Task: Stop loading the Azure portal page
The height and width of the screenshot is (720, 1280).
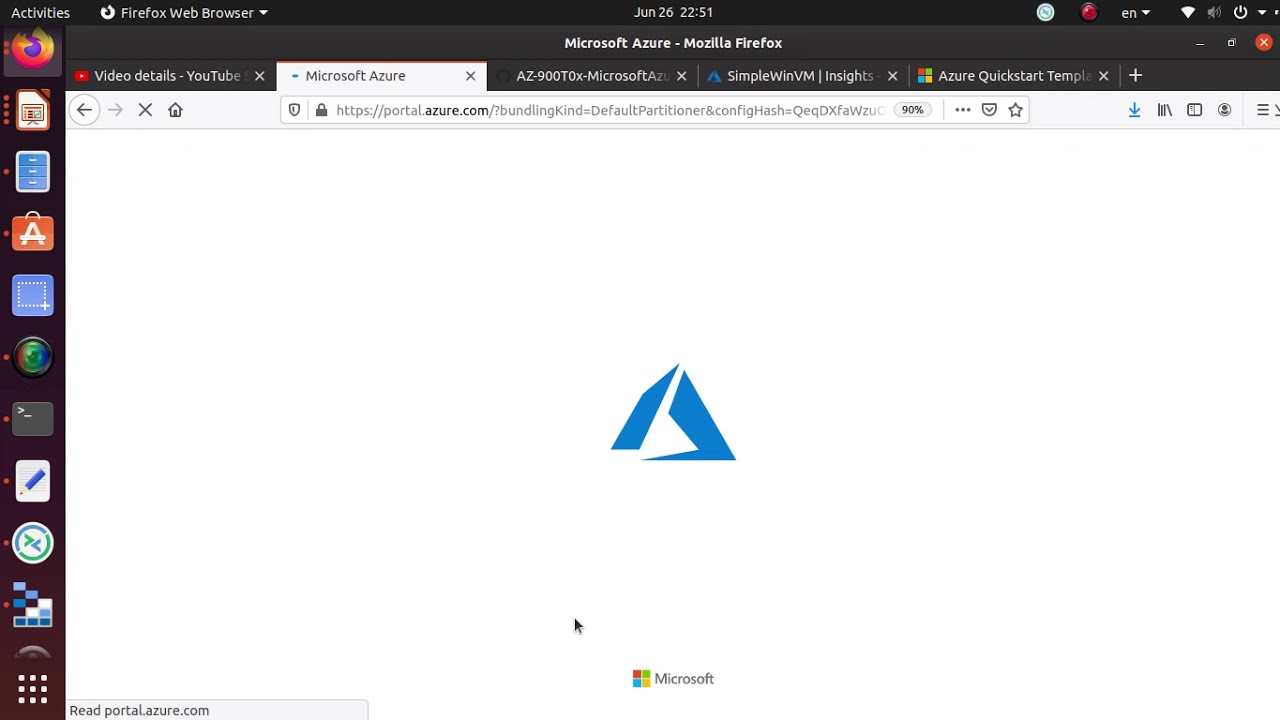Action: [x=145, y=110]
